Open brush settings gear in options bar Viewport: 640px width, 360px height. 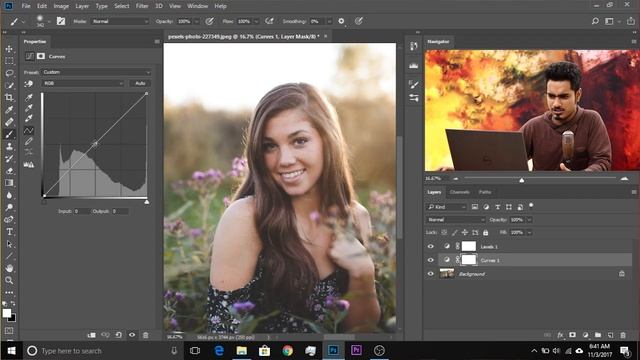point(341,21)
